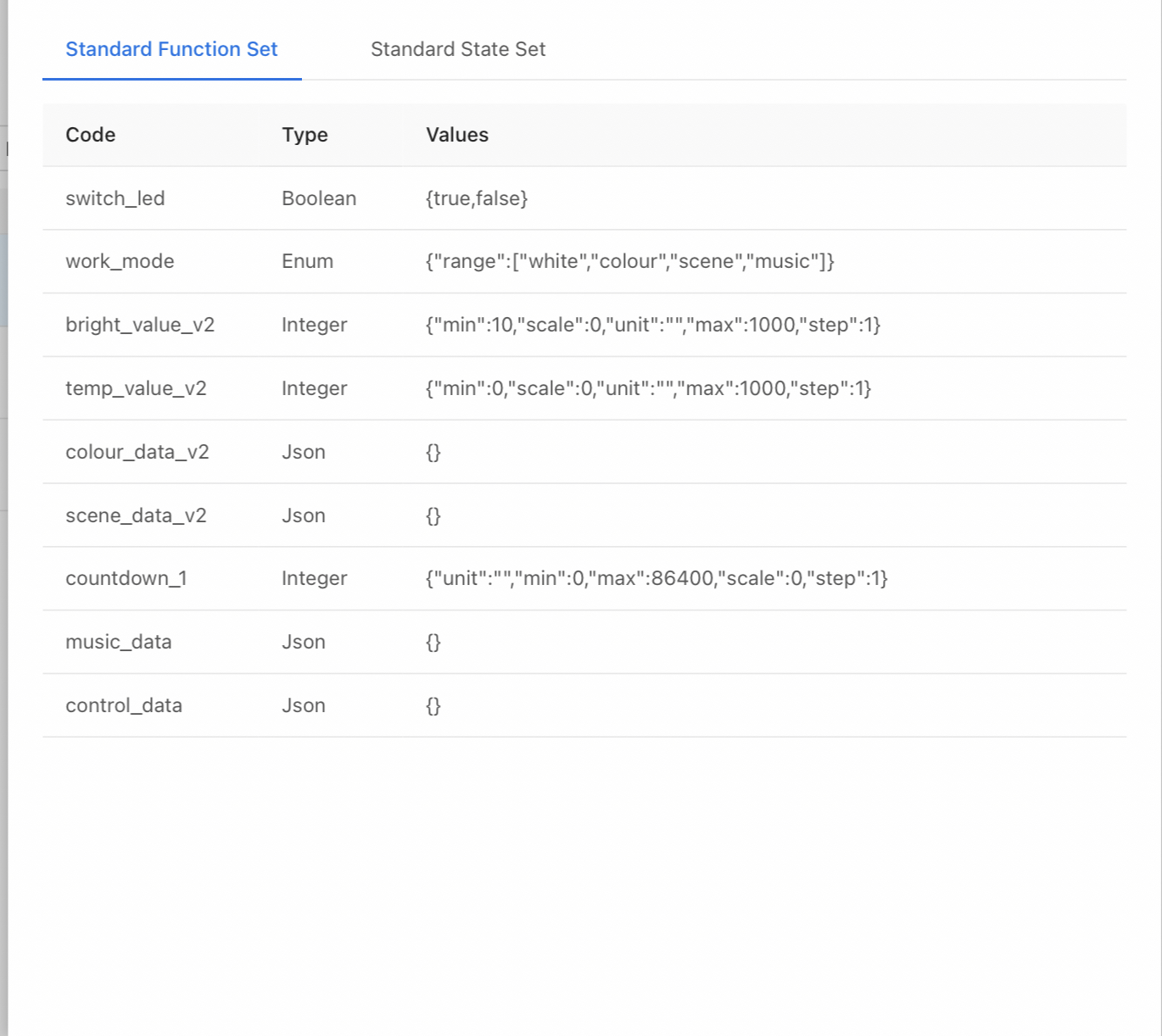Click Integer type in bright_value_v2 row
The height and width of the screenshot is (1036, 1162).
click(x=315, y=325)
